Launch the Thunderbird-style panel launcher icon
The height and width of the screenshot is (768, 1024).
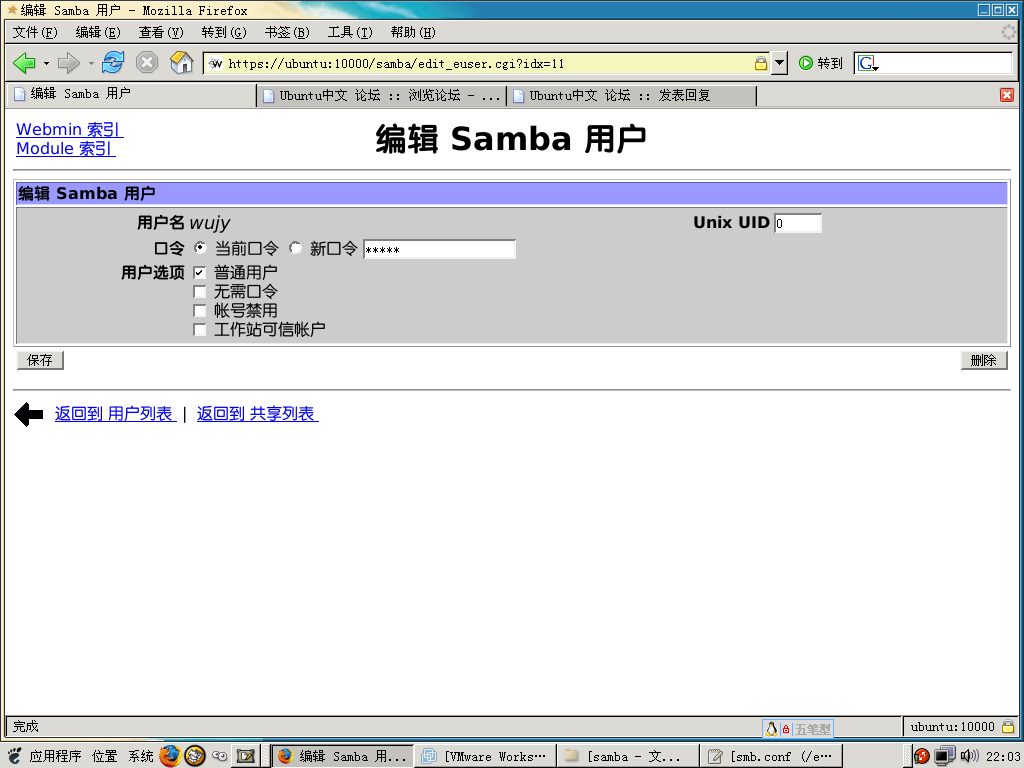195,756
